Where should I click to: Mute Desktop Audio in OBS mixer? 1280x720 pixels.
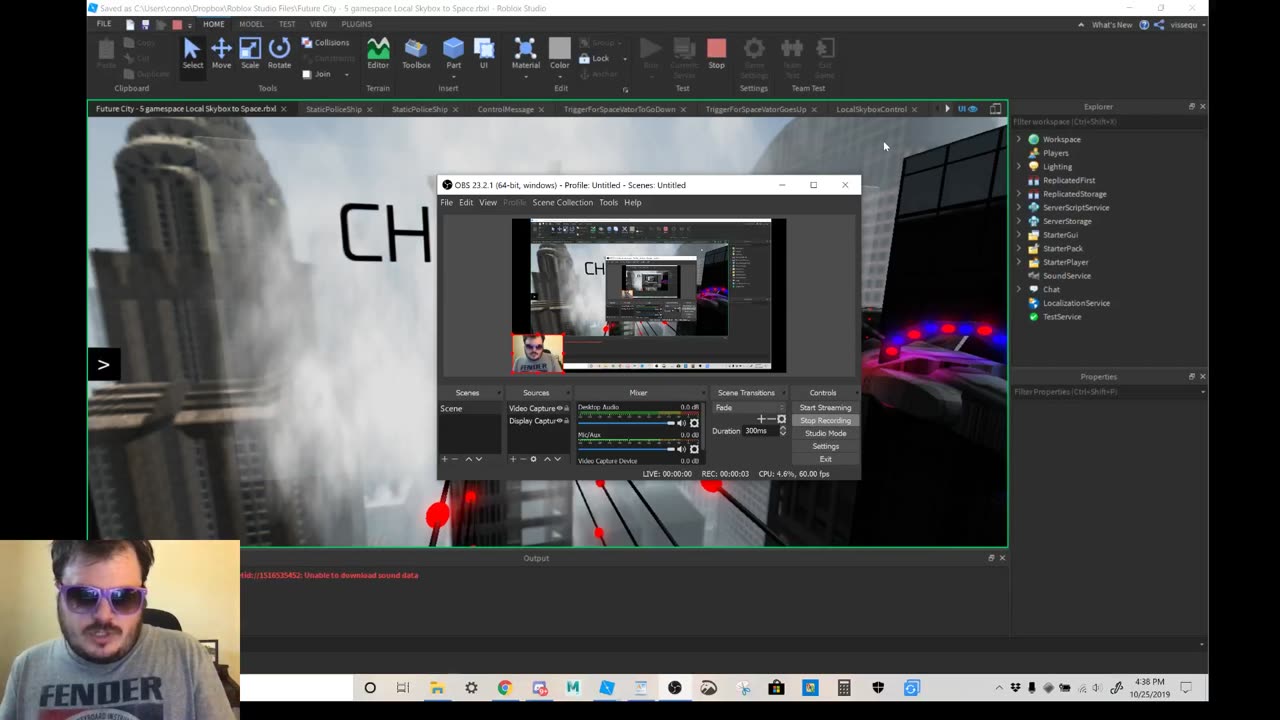pos(682,423)
